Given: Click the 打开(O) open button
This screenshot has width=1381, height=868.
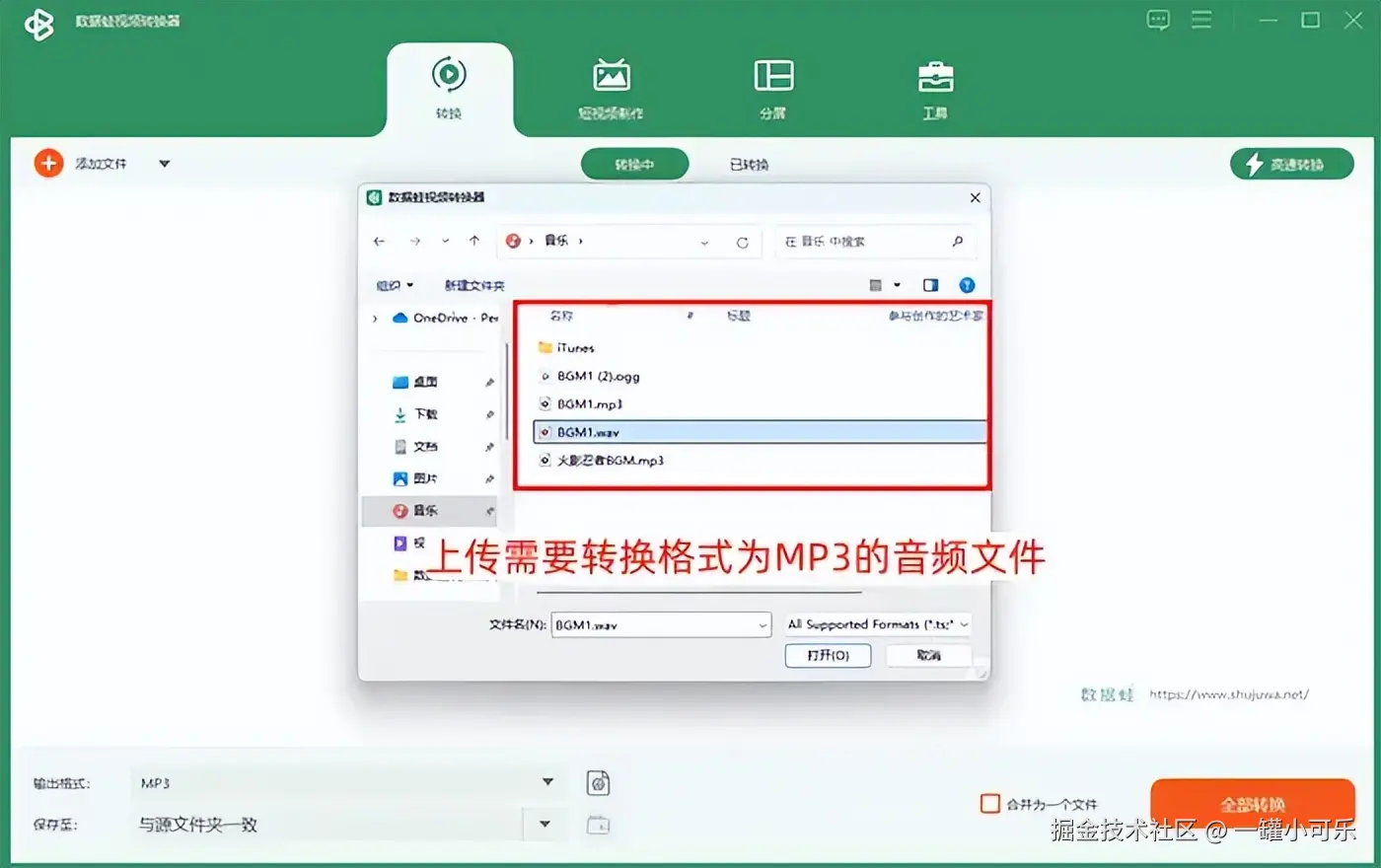Looking at the screenshot, I should click(x=828, y=656).
